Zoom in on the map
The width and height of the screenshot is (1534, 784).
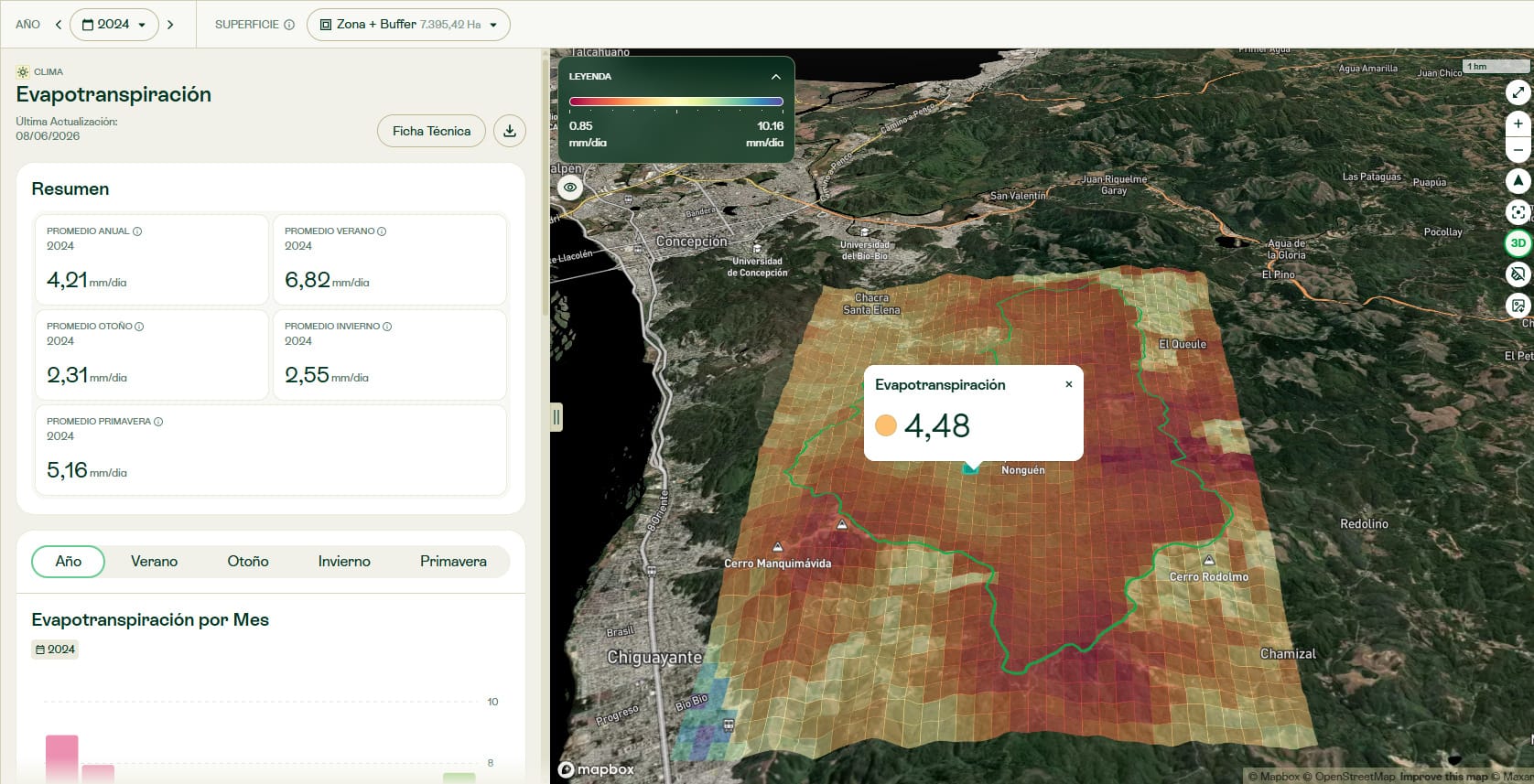(x=1518, y=124)
